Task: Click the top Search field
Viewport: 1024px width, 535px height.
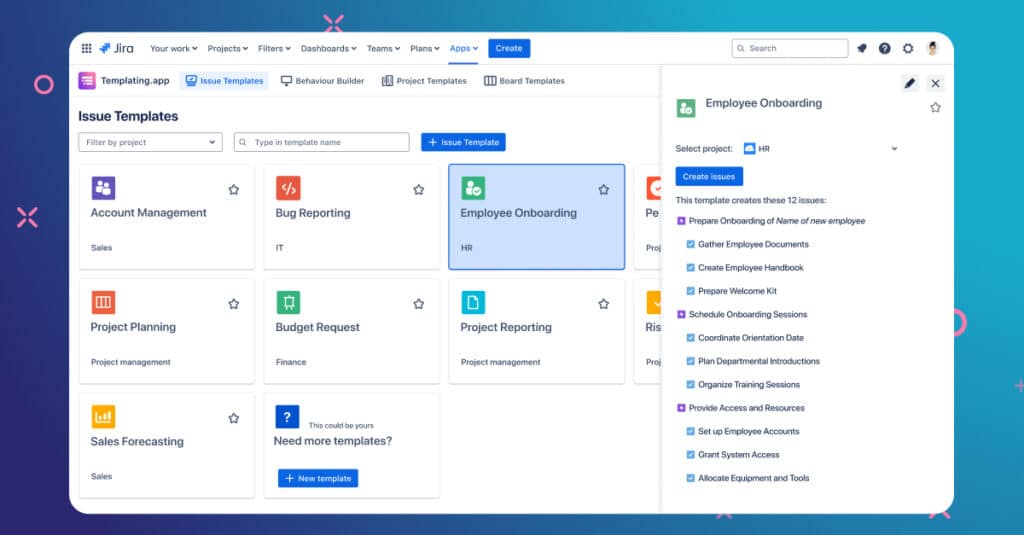Action: click(790, 48)
